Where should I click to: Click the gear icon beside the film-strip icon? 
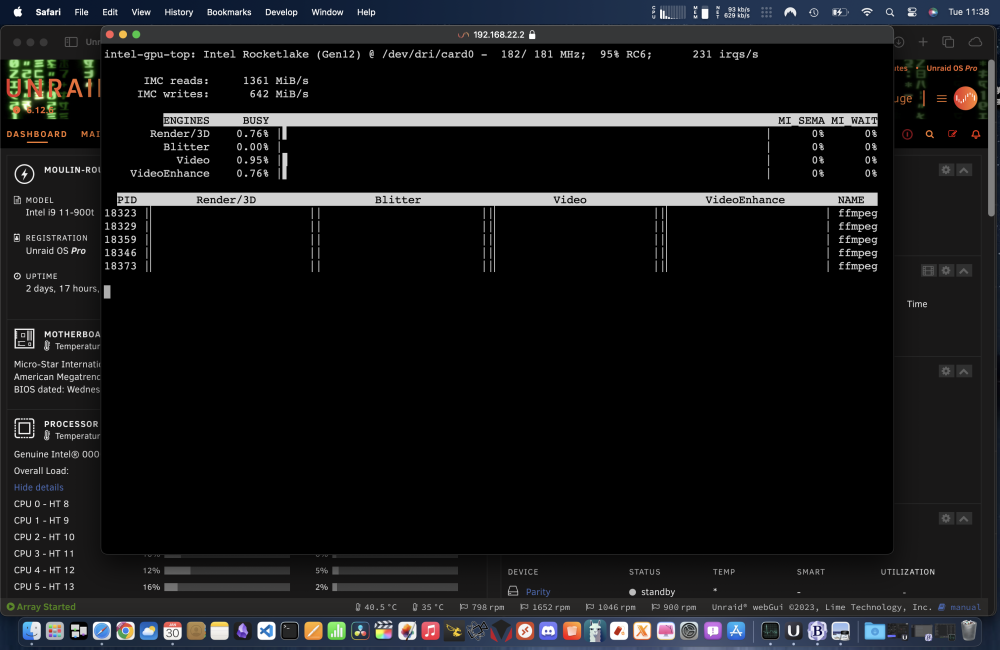click(946, 271)
